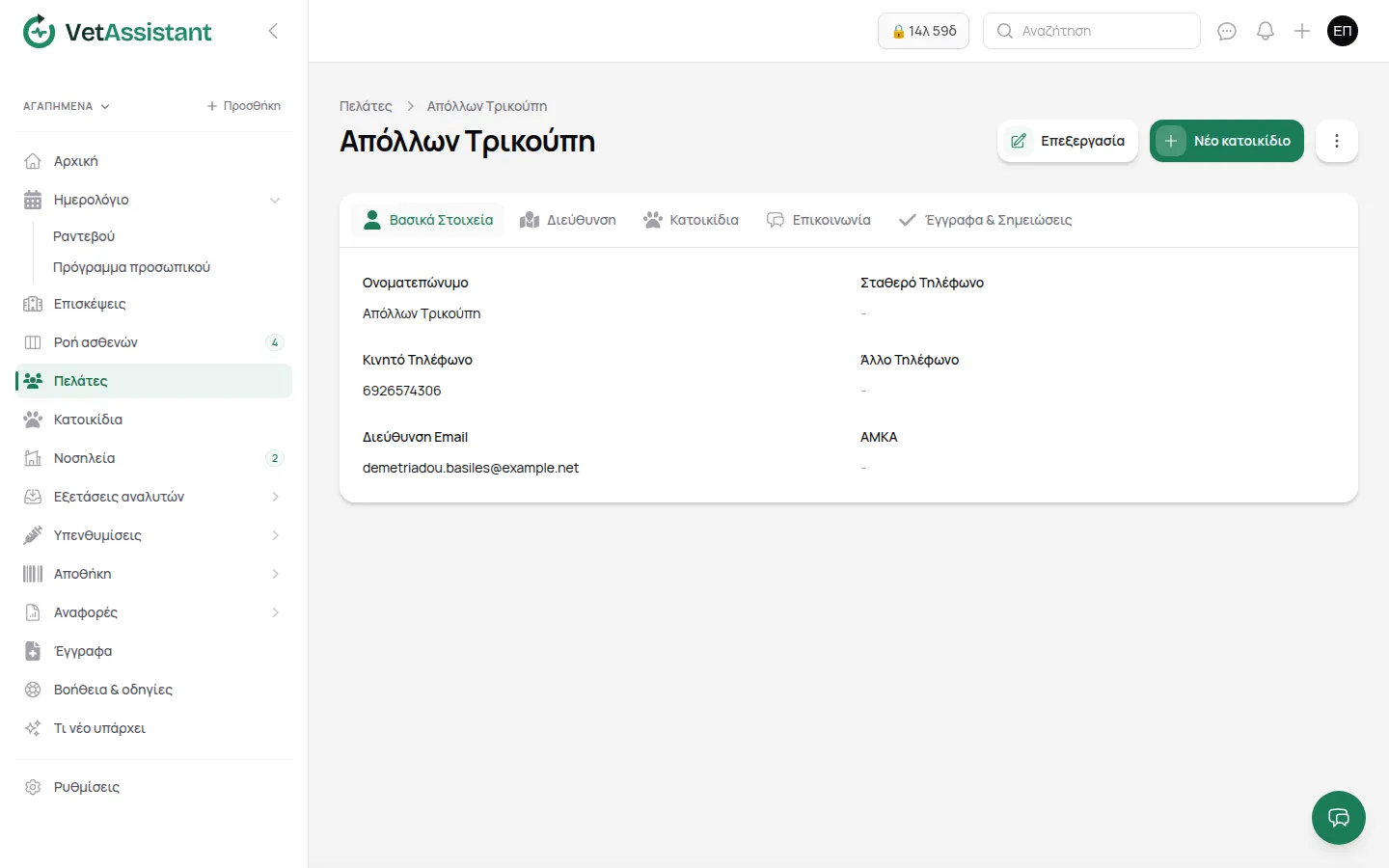The width and height of the screenshot is (1389, 868).
Task: Open Πελάτες in the sidebar
Action: 154,381
